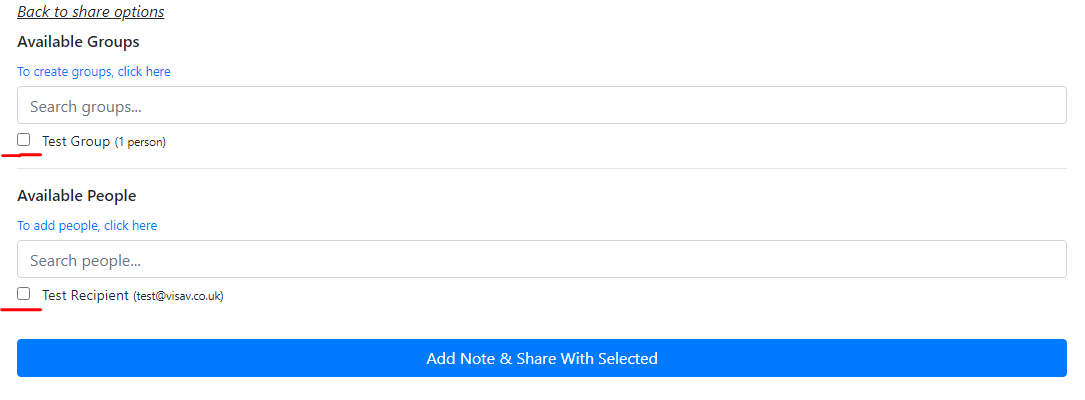This screenshot has width=1085, height=400.
Task: Enable the Test Recipient checkbox
Action: pyautogui.click(x=24, y=294)
